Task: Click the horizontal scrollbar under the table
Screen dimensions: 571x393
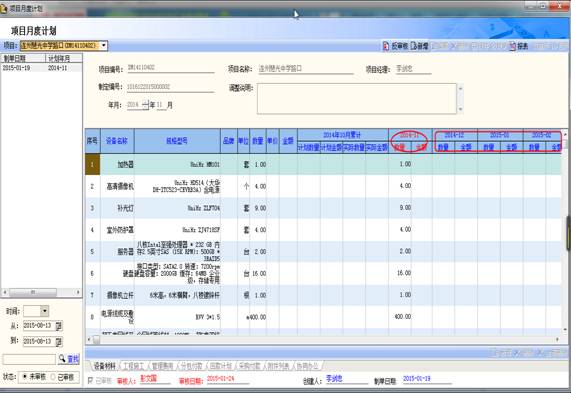Action: coord(323,339)
